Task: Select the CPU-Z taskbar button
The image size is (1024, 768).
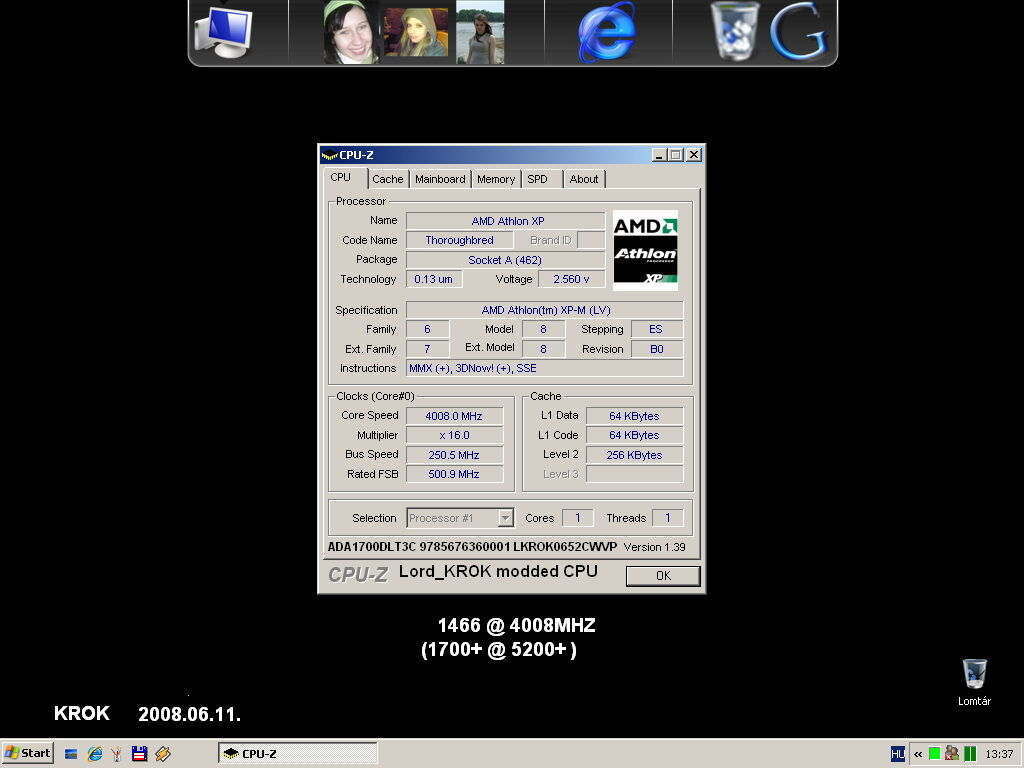Action: coord(298,753)
